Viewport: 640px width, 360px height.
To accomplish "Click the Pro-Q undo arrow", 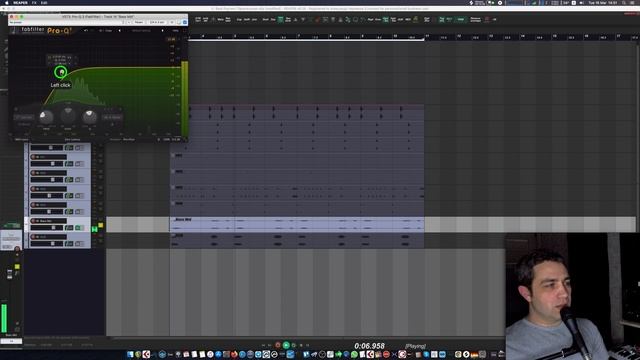I will click(85, 31).
